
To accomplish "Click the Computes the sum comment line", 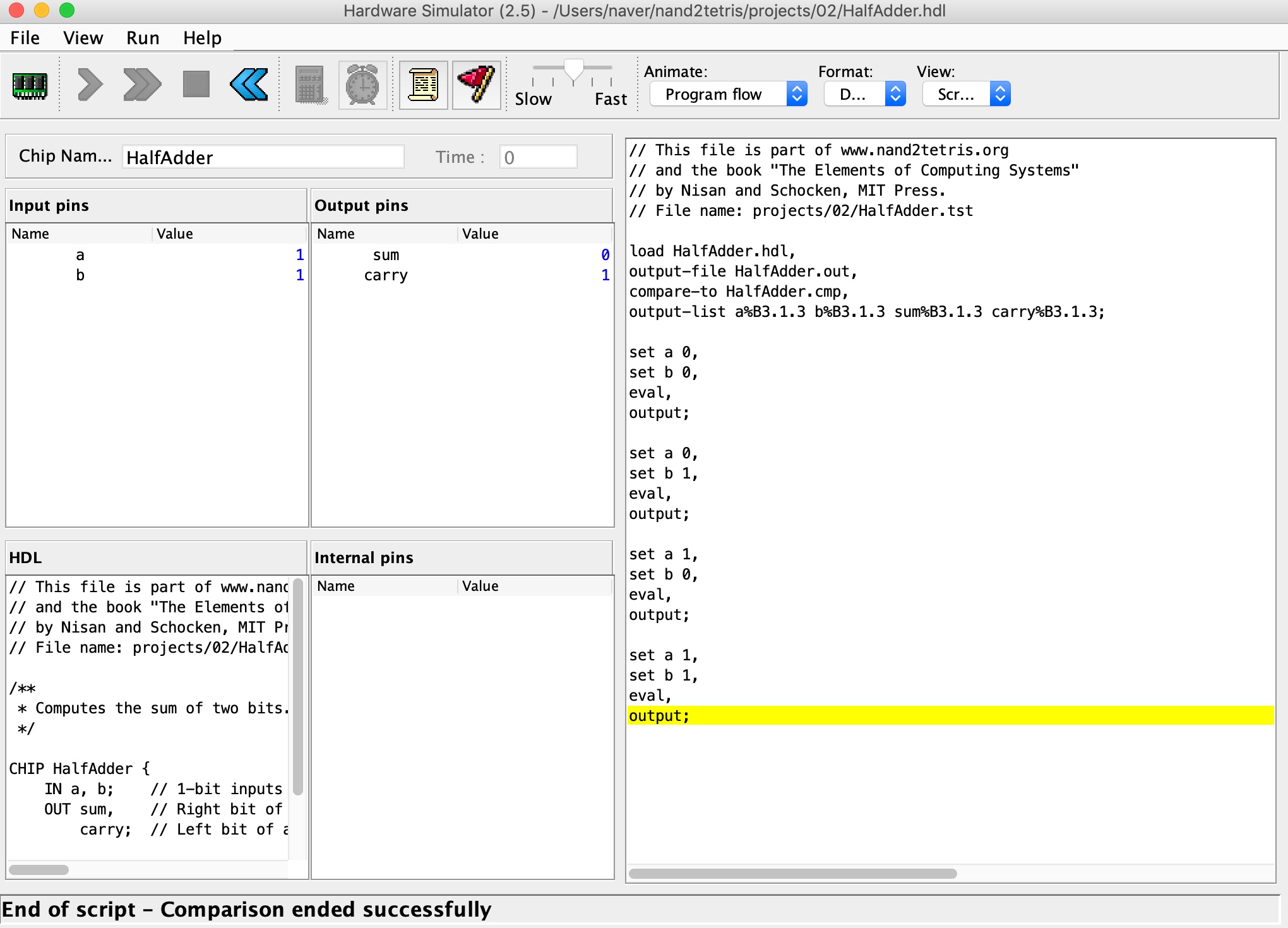I will click(153, 708).
